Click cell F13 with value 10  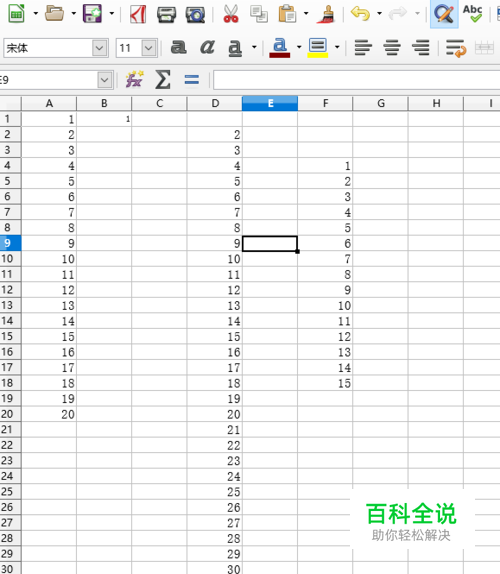325,306
